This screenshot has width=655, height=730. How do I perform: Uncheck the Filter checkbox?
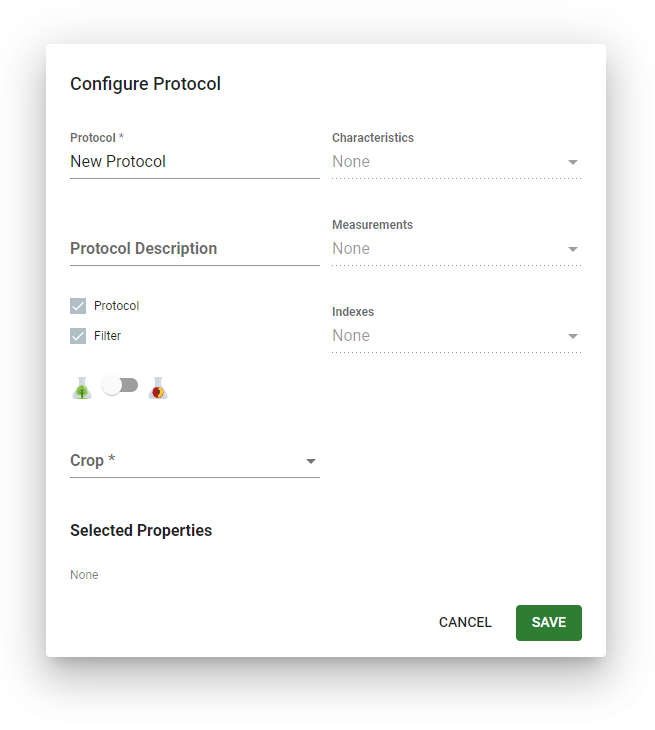[78, 336]
